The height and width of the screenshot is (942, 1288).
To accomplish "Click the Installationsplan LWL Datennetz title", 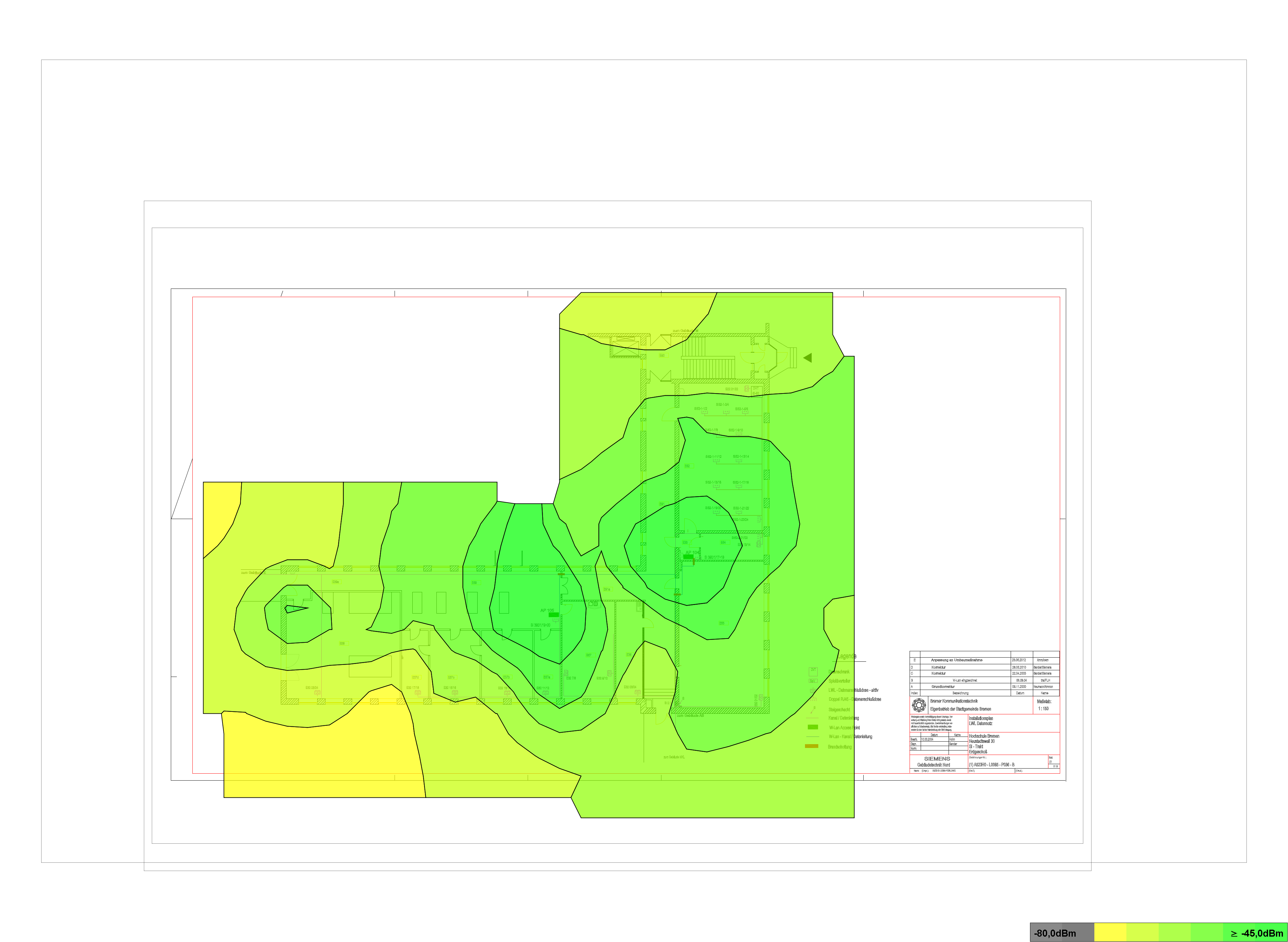I will coord(981,721).
